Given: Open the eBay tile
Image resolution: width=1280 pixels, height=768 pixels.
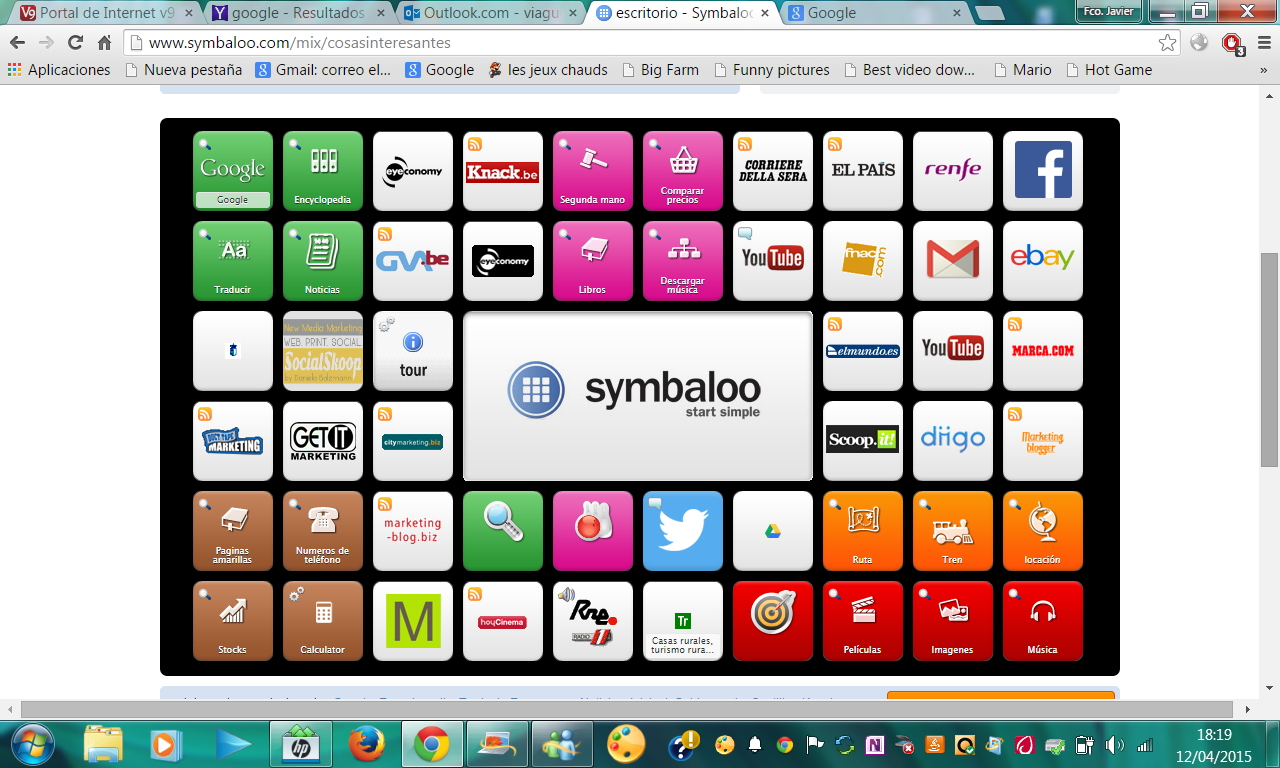Looking at the screenshot, I should (x=1042, y=261).
